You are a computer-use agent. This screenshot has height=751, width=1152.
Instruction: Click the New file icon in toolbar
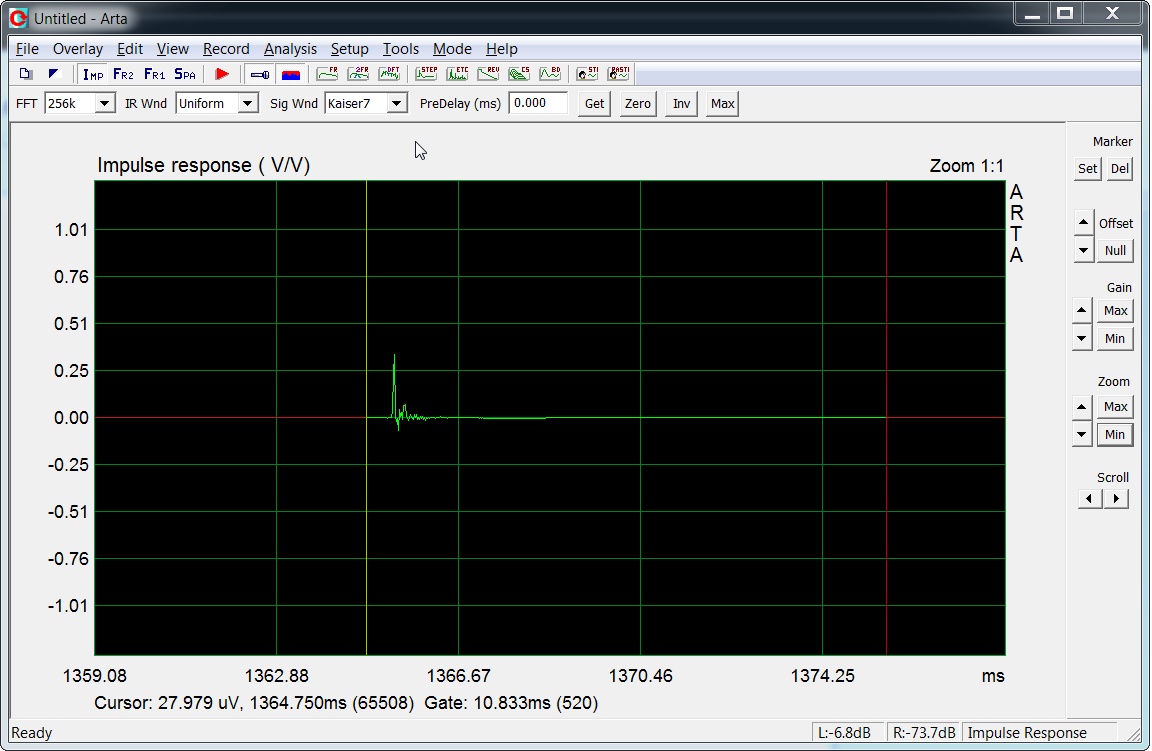click(x=26, y=74)
